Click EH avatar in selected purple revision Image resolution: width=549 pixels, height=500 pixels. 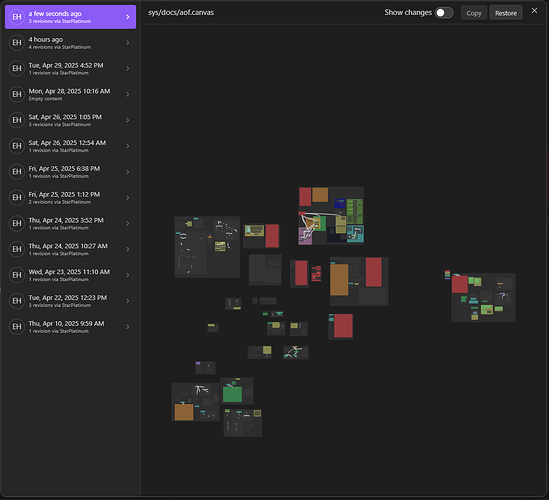coord(17,17)
